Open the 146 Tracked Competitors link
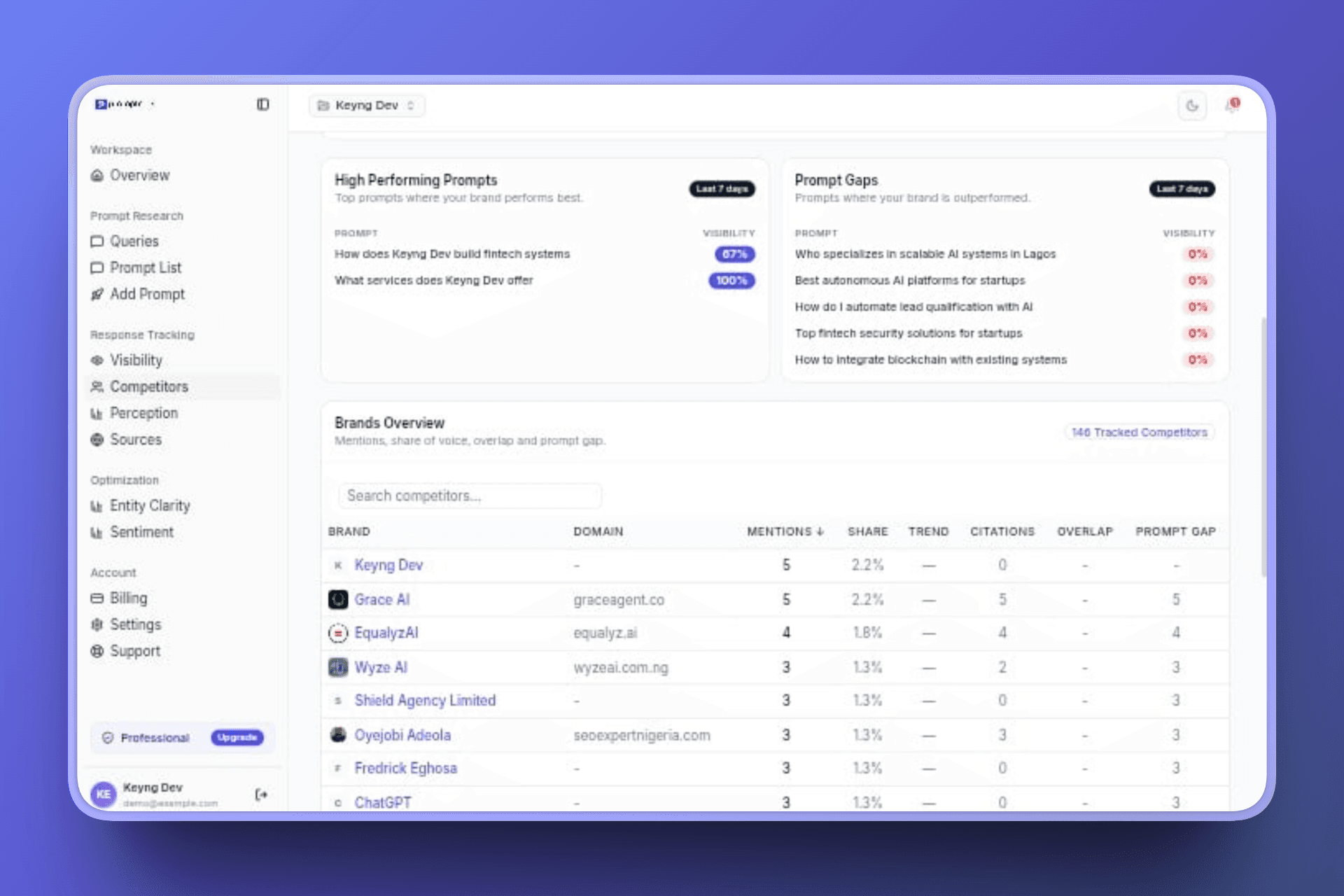Viewport: 1344px width, 896px height. [x=1139, y=433]
